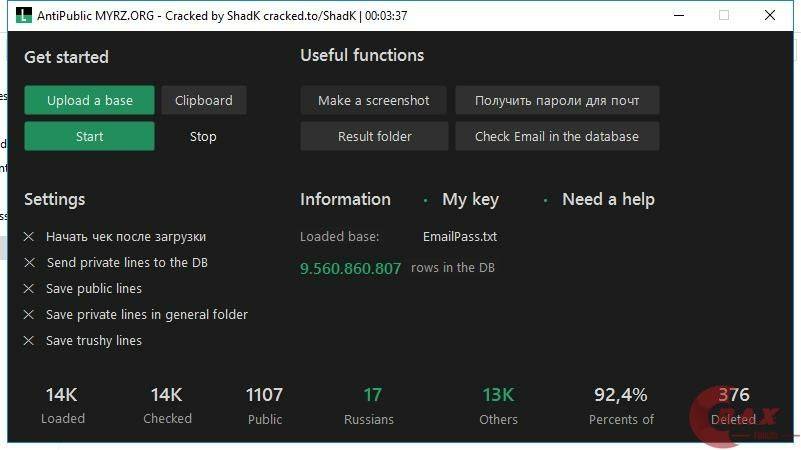
Task: Click the 9.560.860.807 rows count
Action: 350,268
